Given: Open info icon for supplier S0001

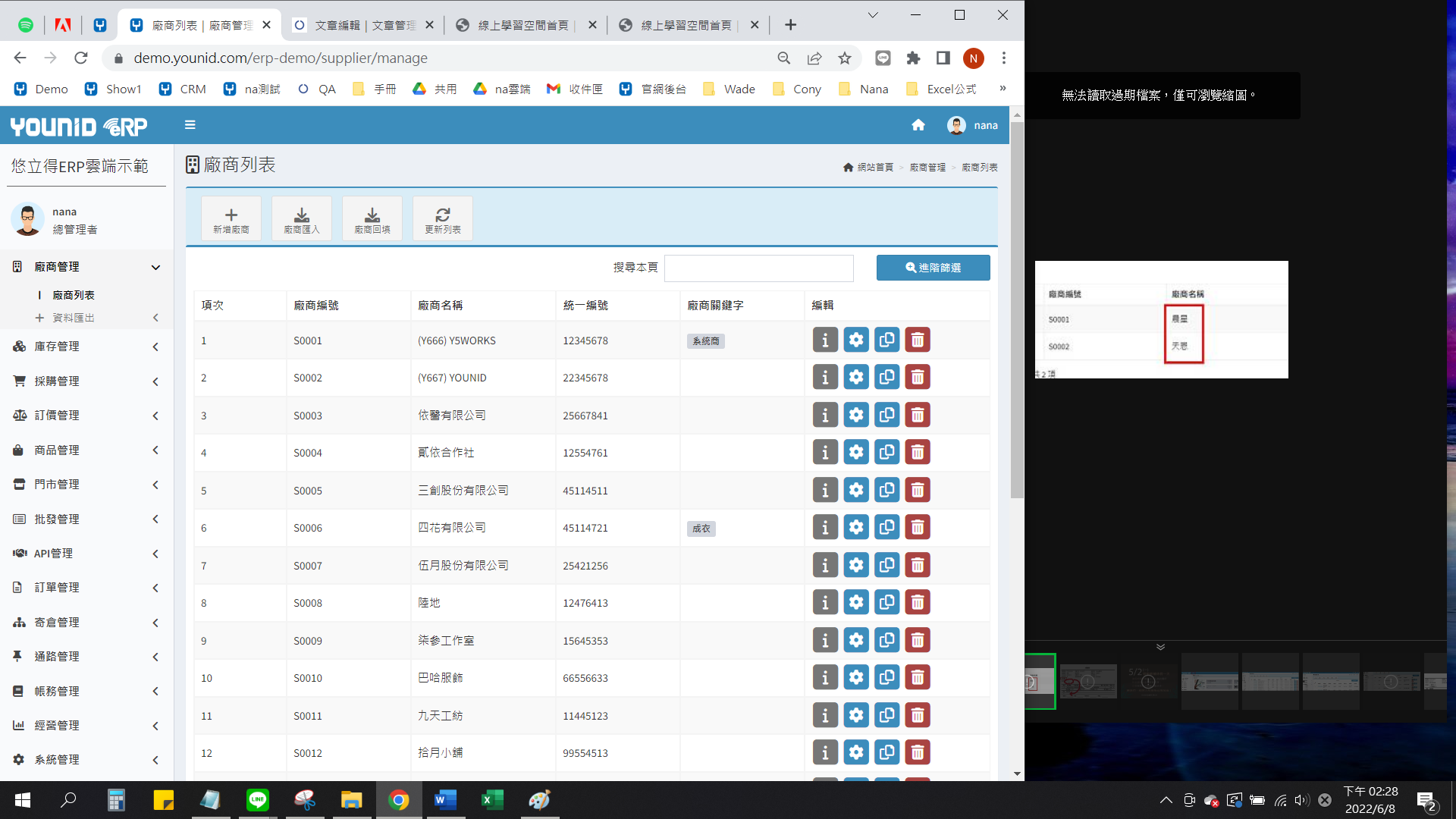Looking at the screenshot, I should (x=825, y=340).
